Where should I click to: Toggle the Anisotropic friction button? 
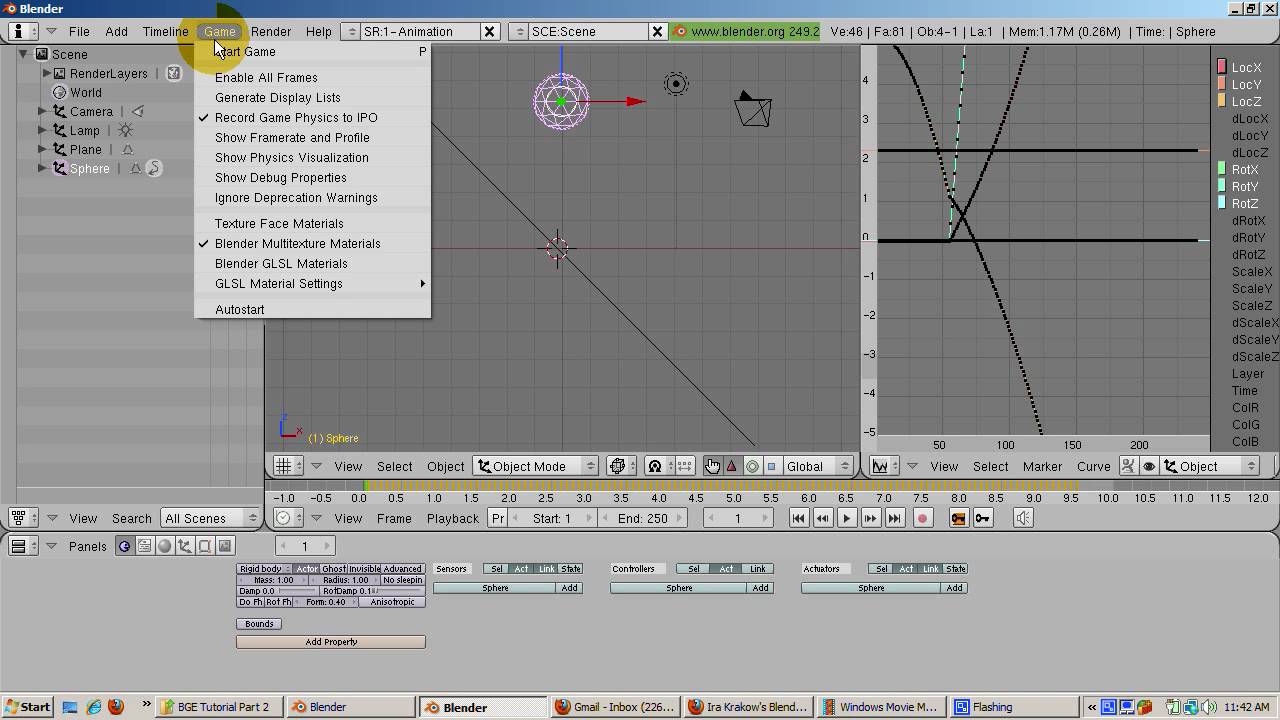392,602
